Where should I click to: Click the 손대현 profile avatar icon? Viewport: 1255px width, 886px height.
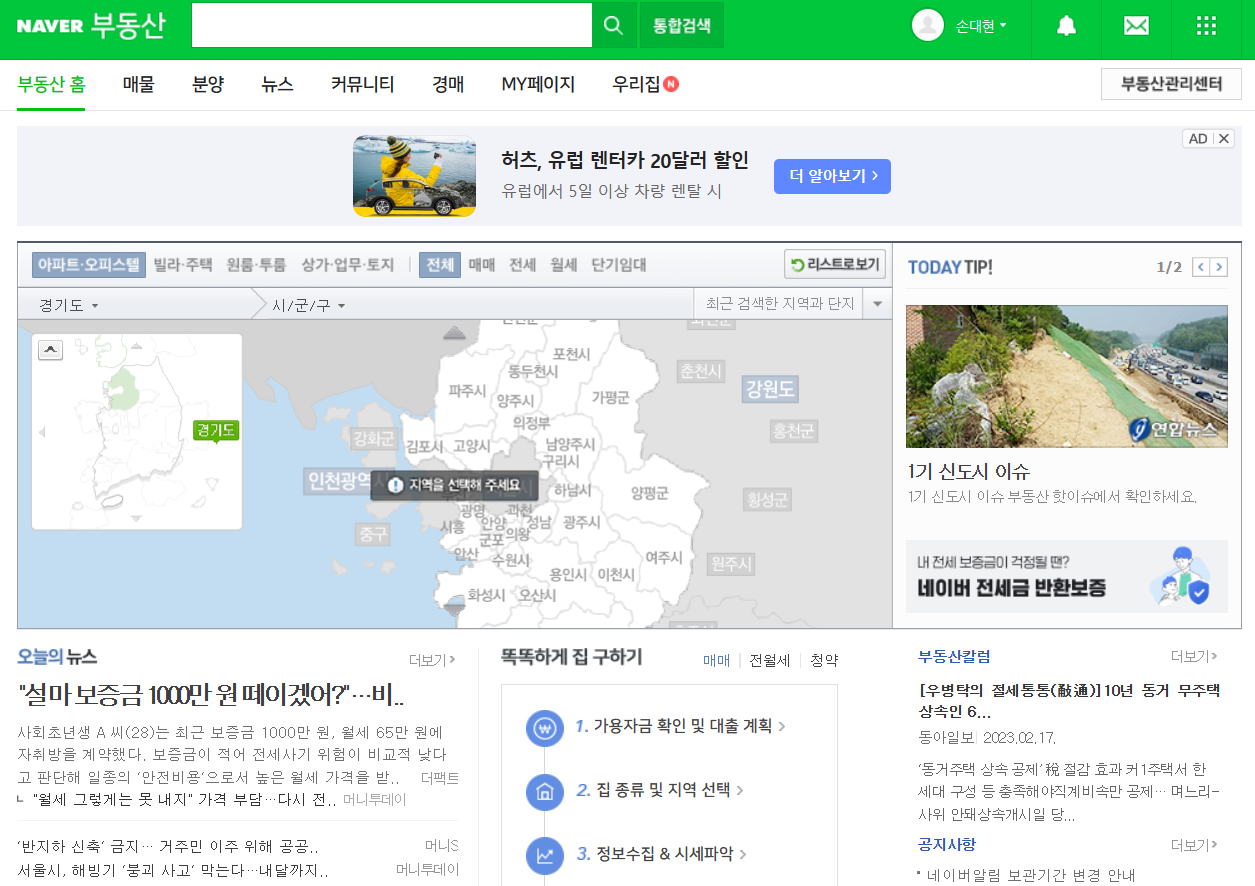(x=928, y=26)
